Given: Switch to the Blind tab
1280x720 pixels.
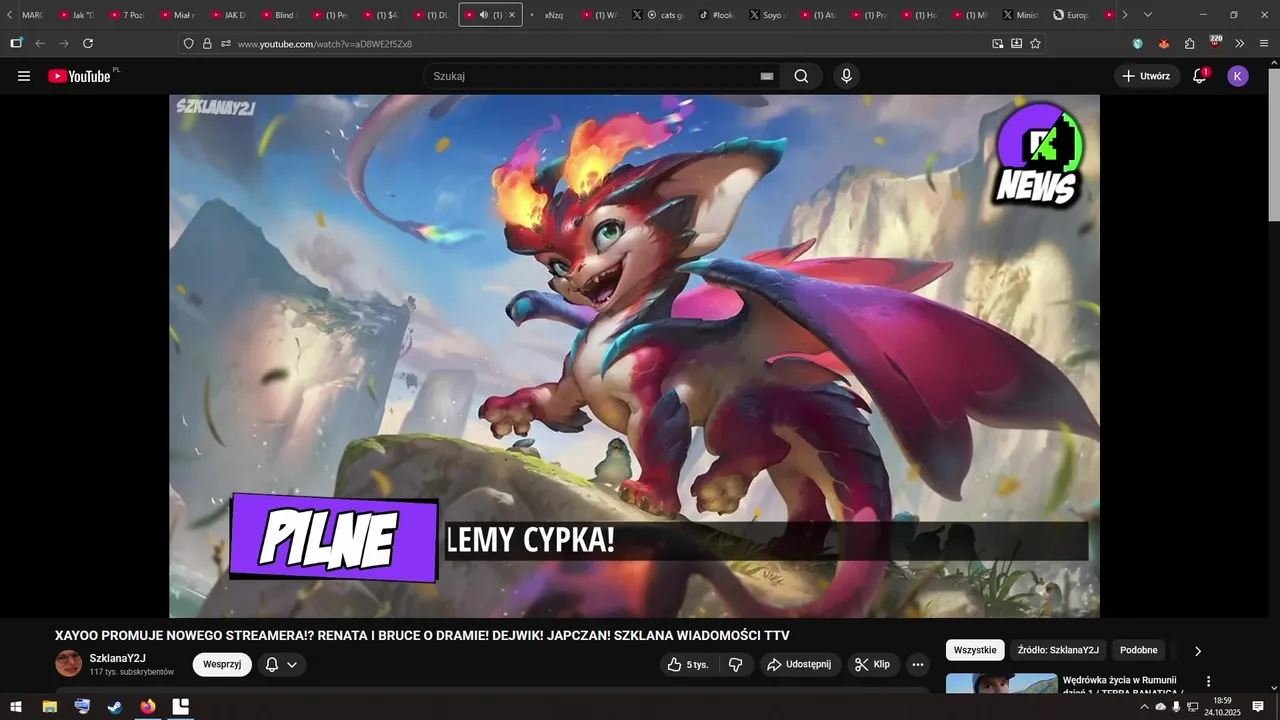Looking at the screenshot, I should [278, 15].
